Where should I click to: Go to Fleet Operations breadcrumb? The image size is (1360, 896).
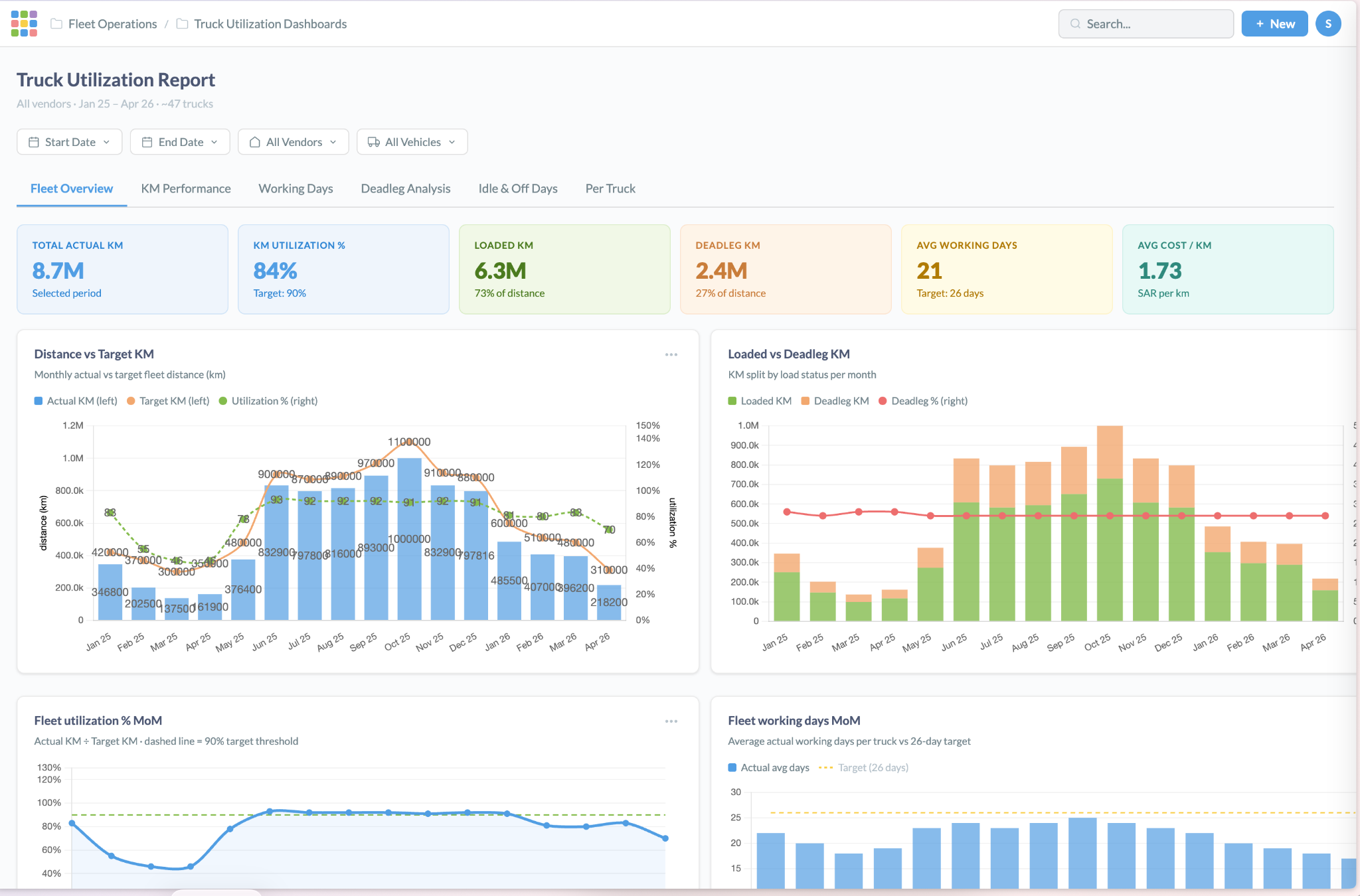click(112, 24)
